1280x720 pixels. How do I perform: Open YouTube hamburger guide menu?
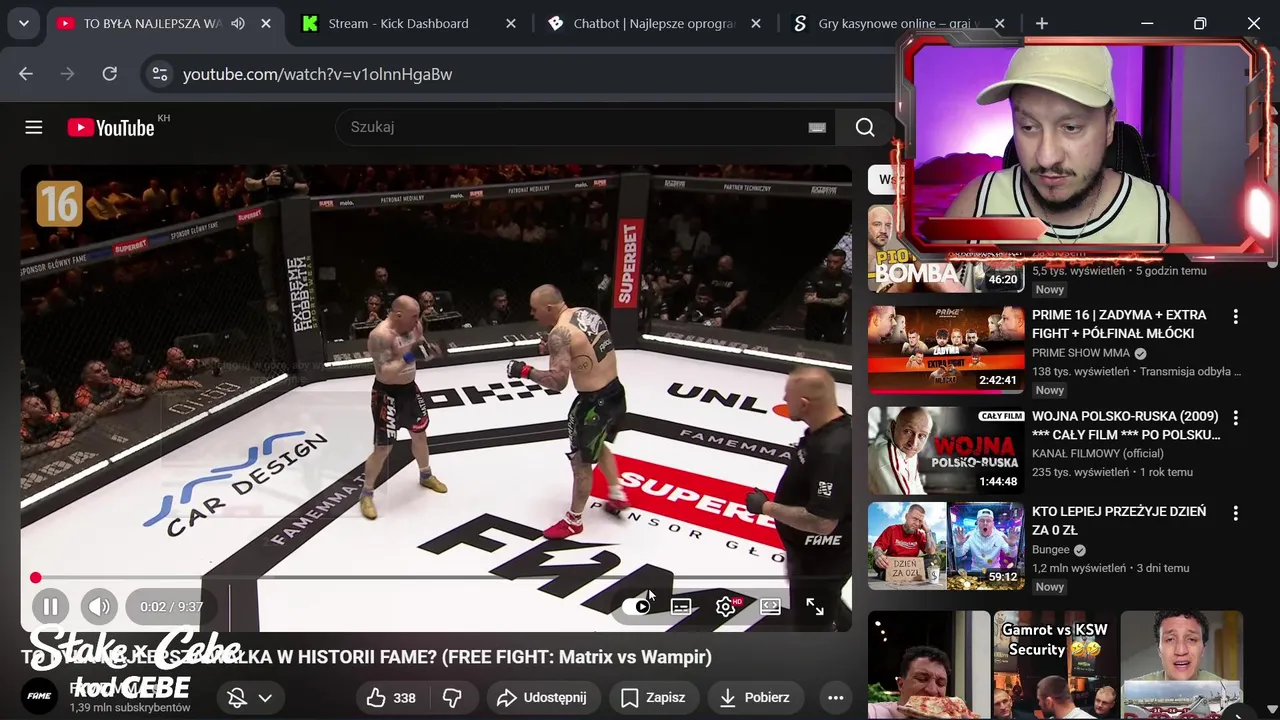click(34, 127)
